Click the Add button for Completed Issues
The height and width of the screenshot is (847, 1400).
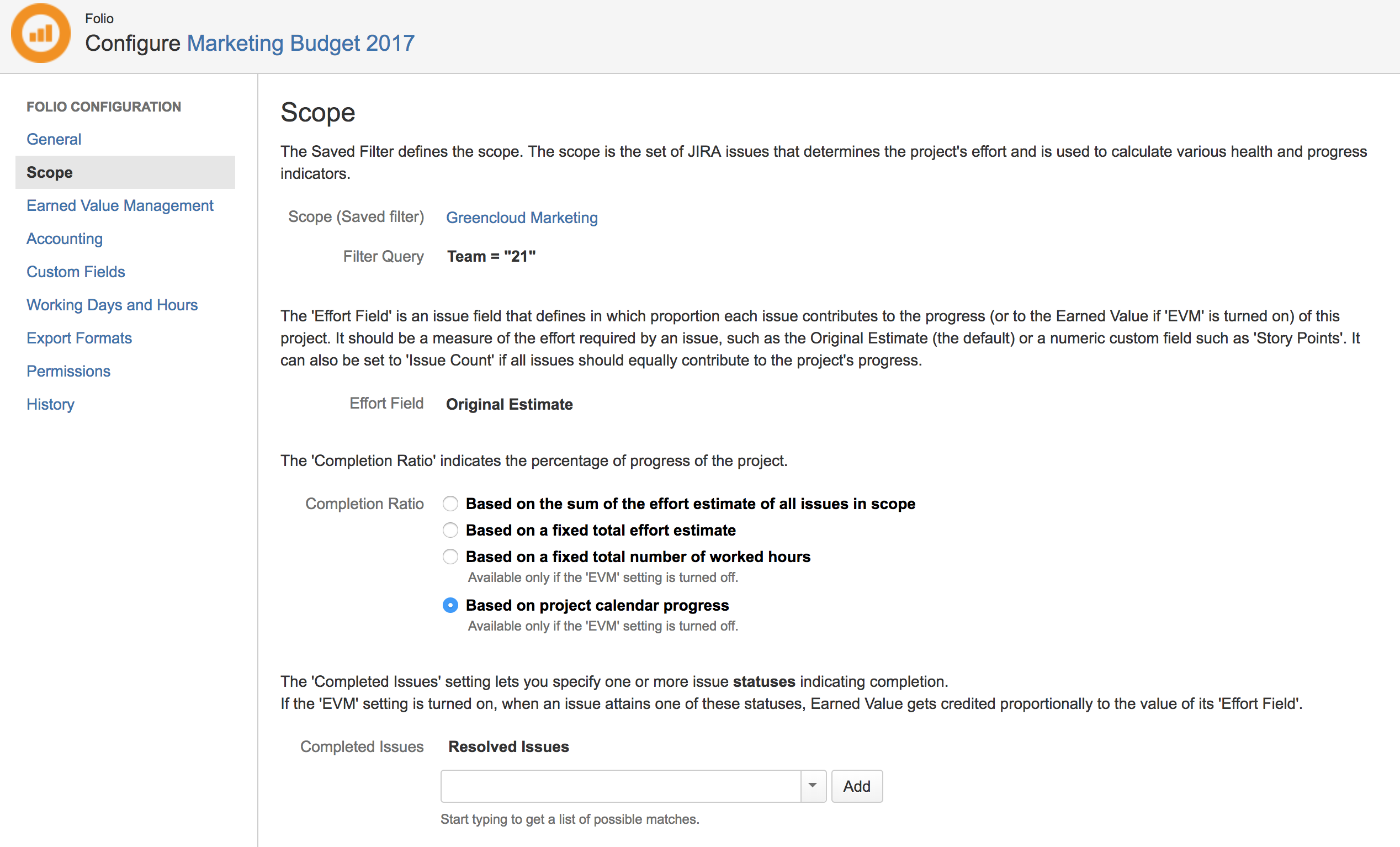[x=857, y=786]
